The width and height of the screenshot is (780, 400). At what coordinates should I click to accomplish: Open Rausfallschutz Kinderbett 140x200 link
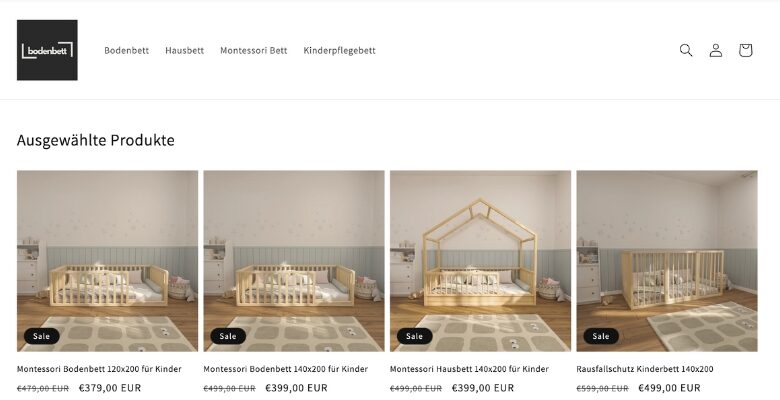645,369
